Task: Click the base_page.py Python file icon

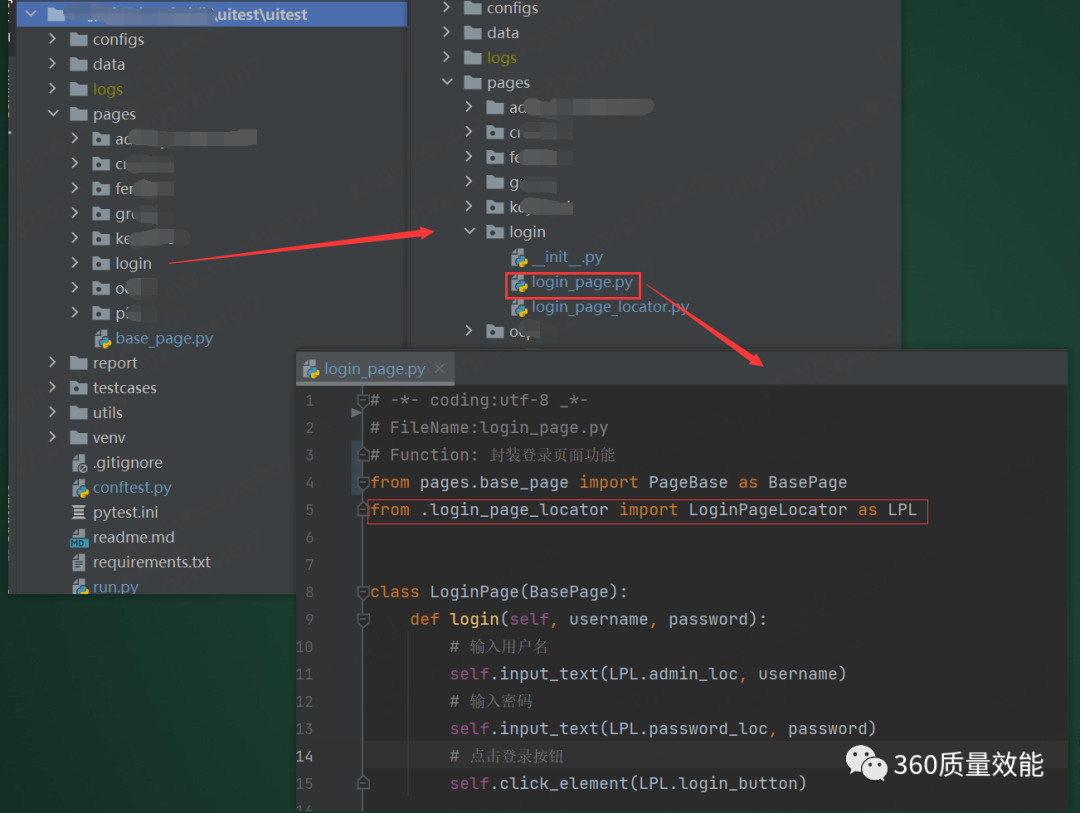Action: pyautogui.click(x=103, y=338)
